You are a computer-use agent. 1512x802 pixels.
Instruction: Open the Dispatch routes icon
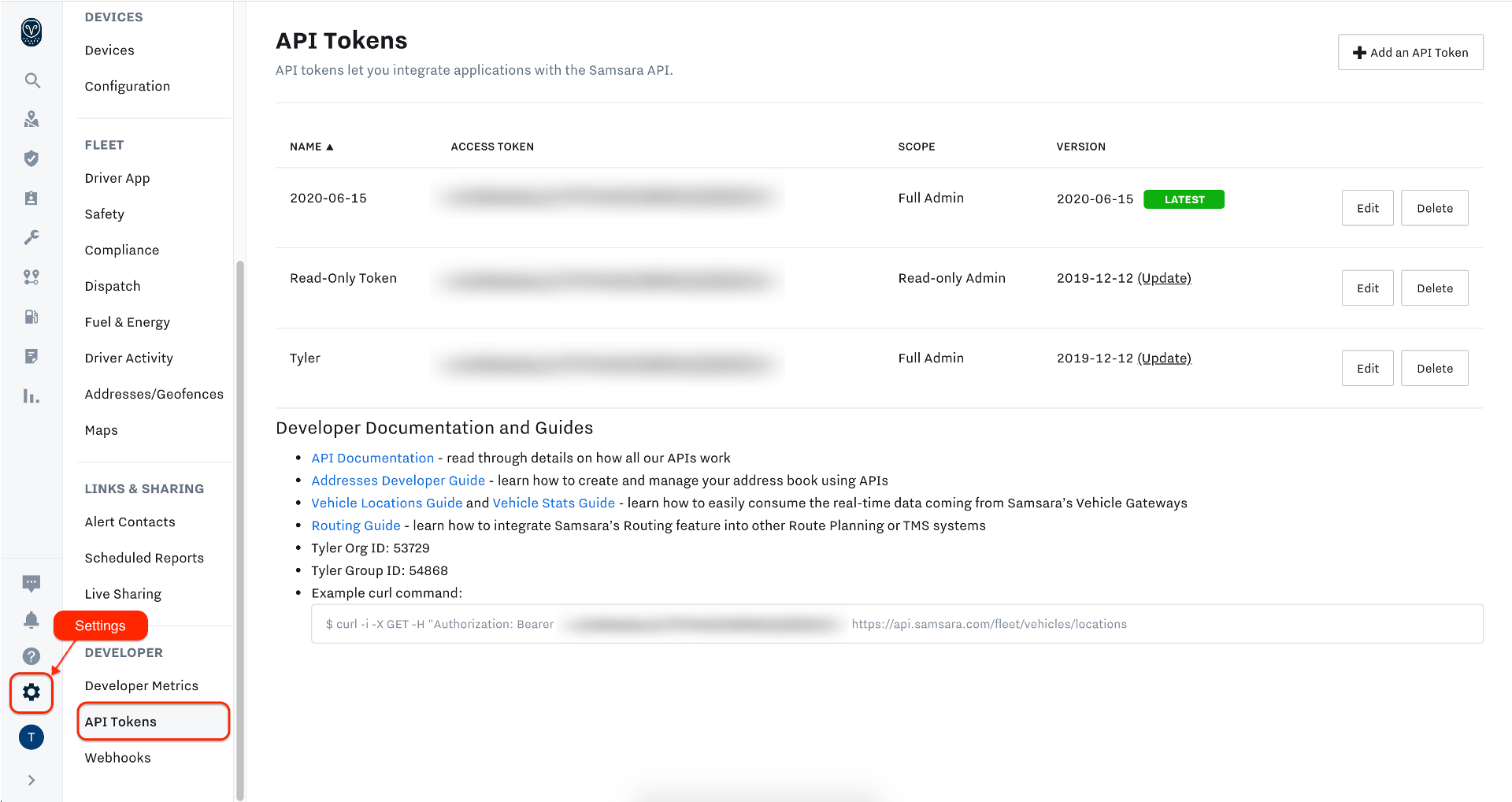[31, 277]
